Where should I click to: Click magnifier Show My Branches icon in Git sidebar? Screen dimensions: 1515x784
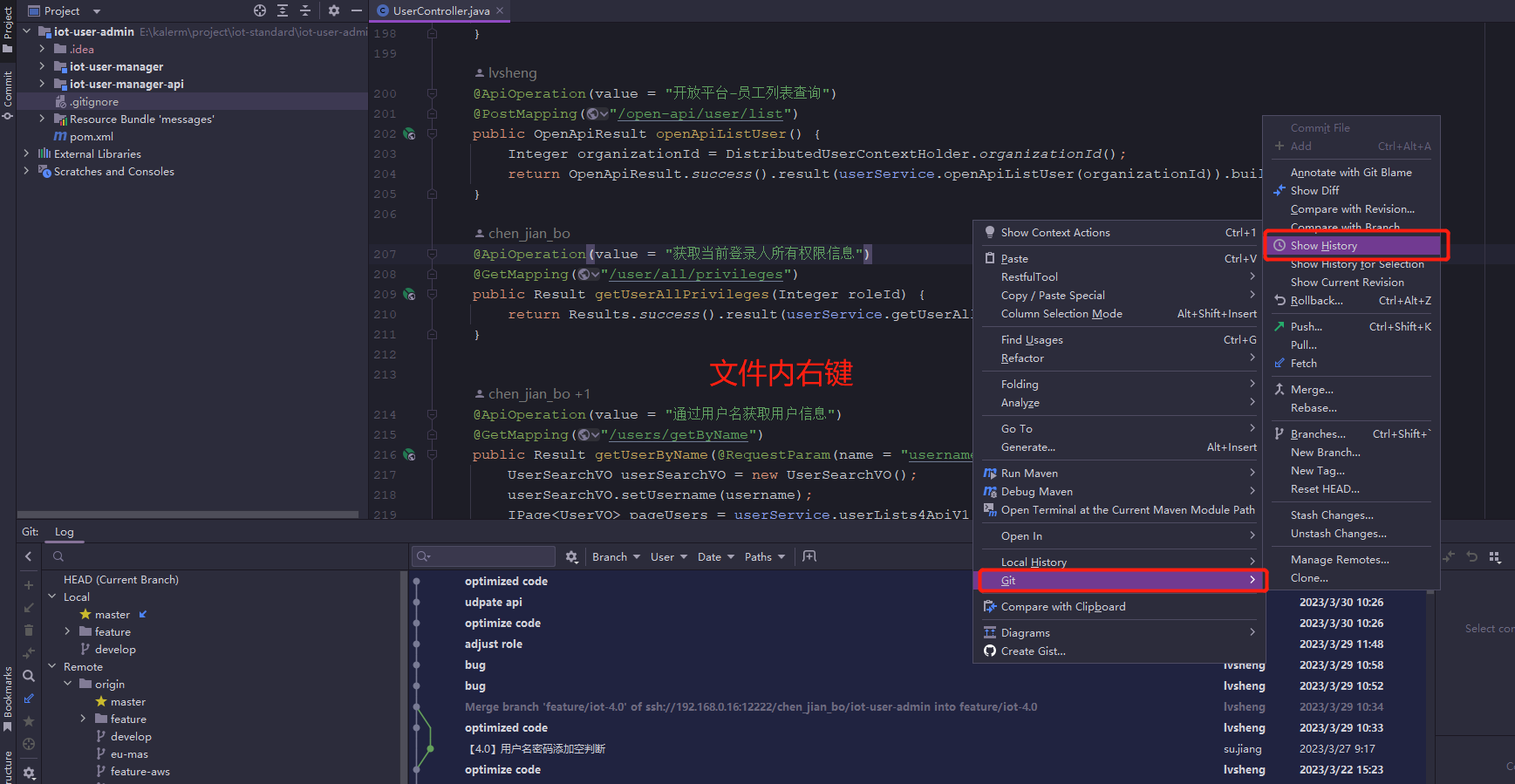pos(29,676)
